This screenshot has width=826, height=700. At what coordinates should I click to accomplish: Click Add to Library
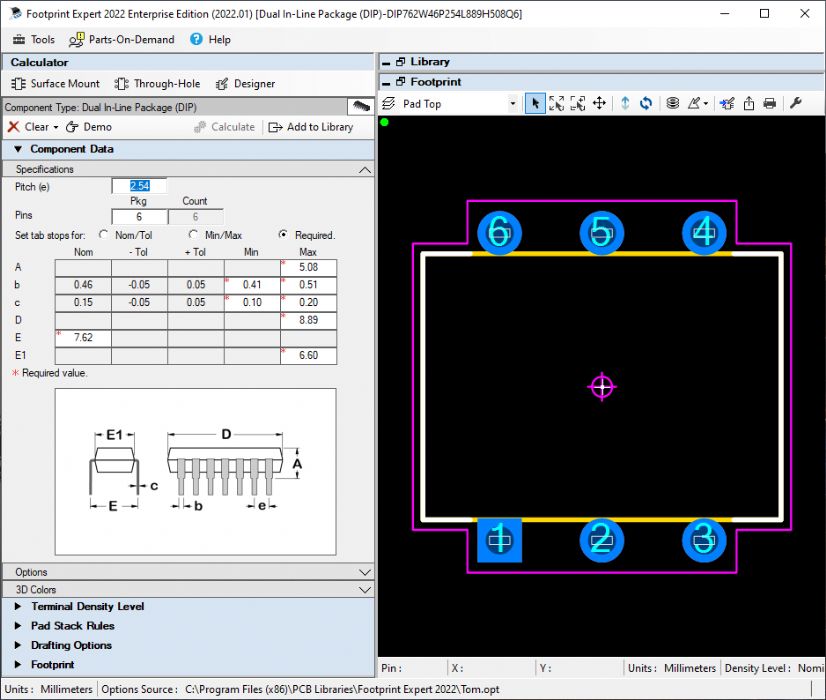(x=311, y=127)
